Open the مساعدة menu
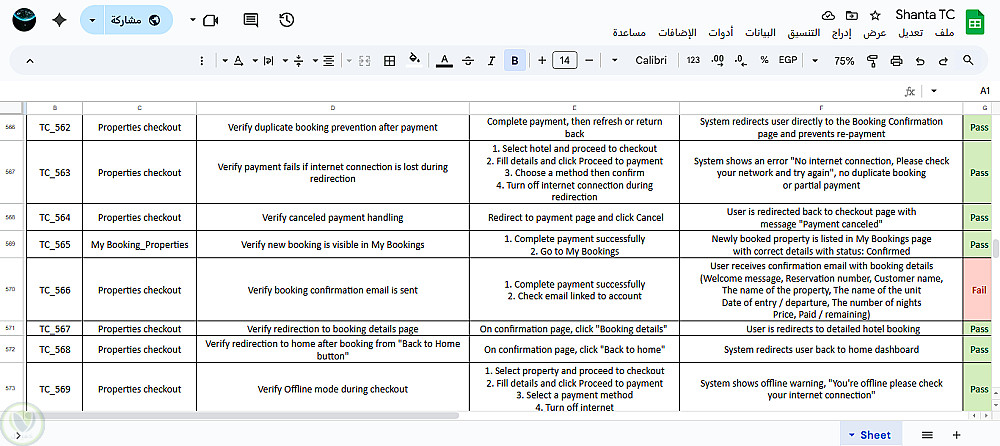Screen dimensions: 1000x446 coord(629,33)
